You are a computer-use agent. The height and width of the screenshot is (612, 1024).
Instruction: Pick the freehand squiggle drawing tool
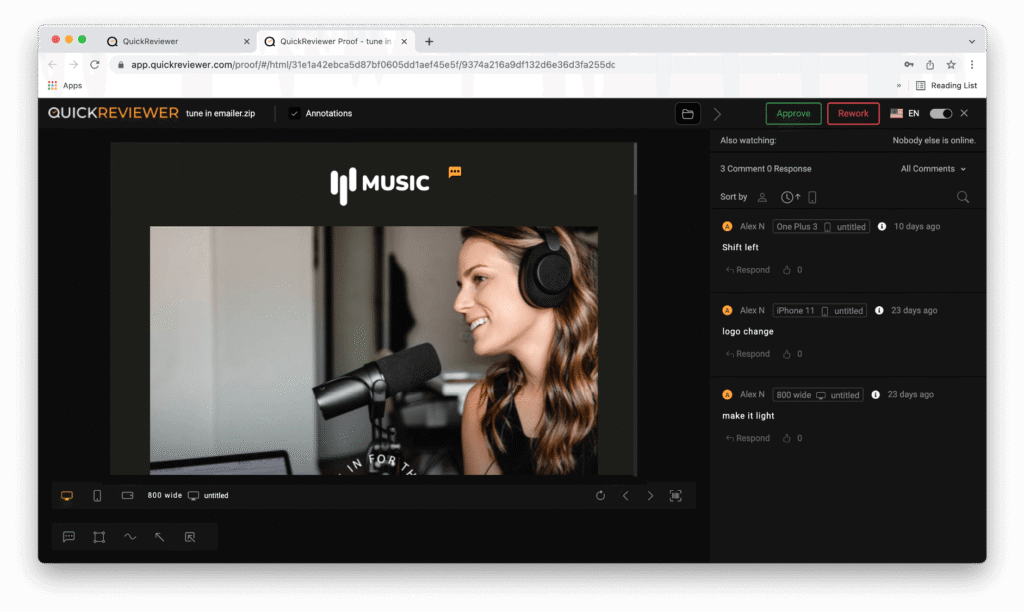coord(130,537)
